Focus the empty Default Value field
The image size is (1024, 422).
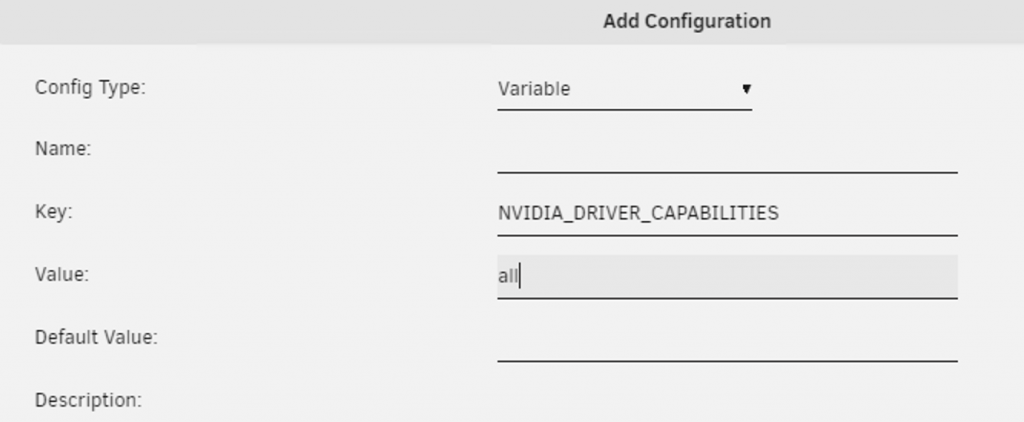coord(726,339)
